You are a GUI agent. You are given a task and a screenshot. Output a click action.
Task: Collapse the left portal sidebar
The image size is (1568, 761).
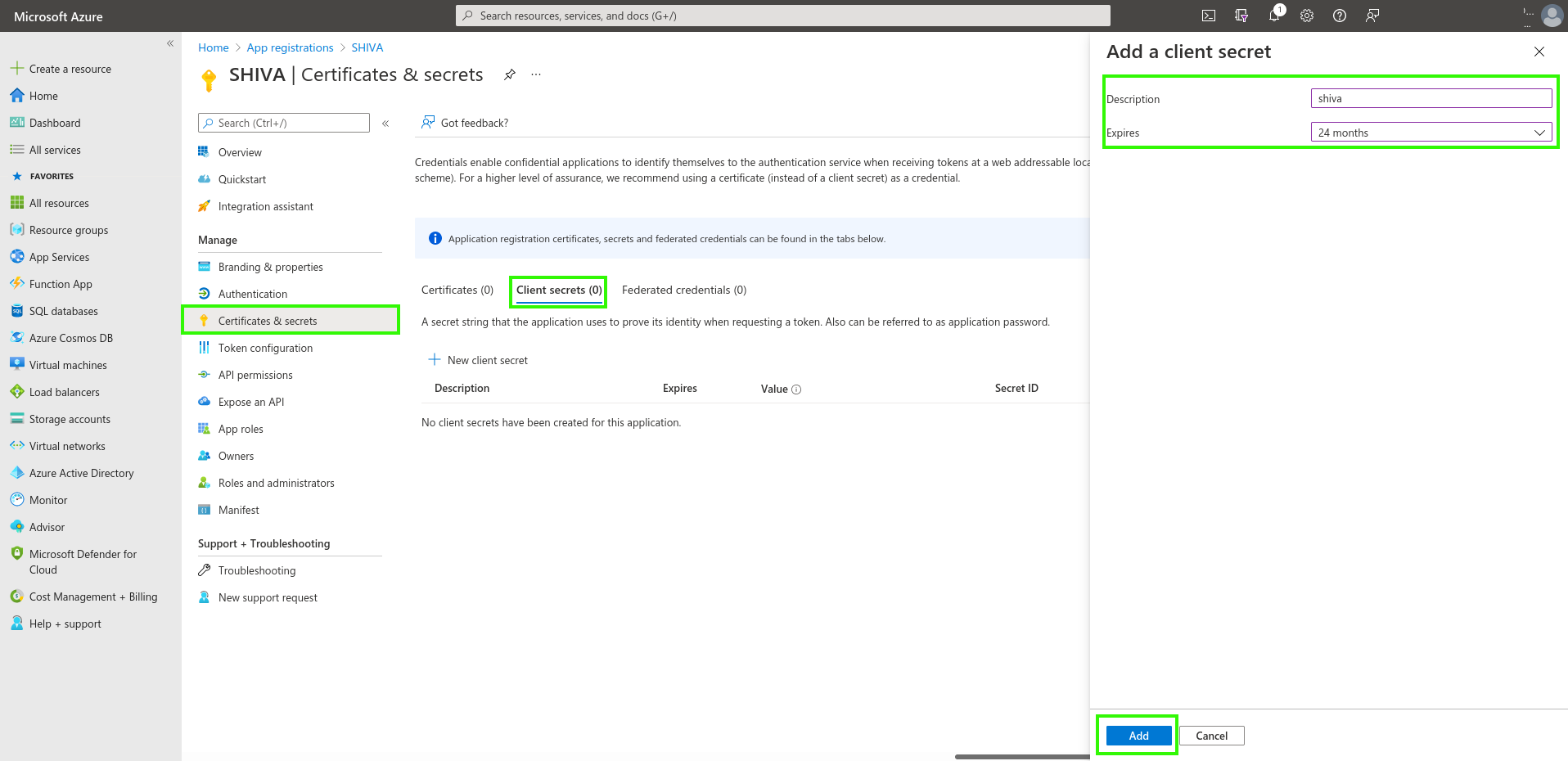(x=170, y=43)
